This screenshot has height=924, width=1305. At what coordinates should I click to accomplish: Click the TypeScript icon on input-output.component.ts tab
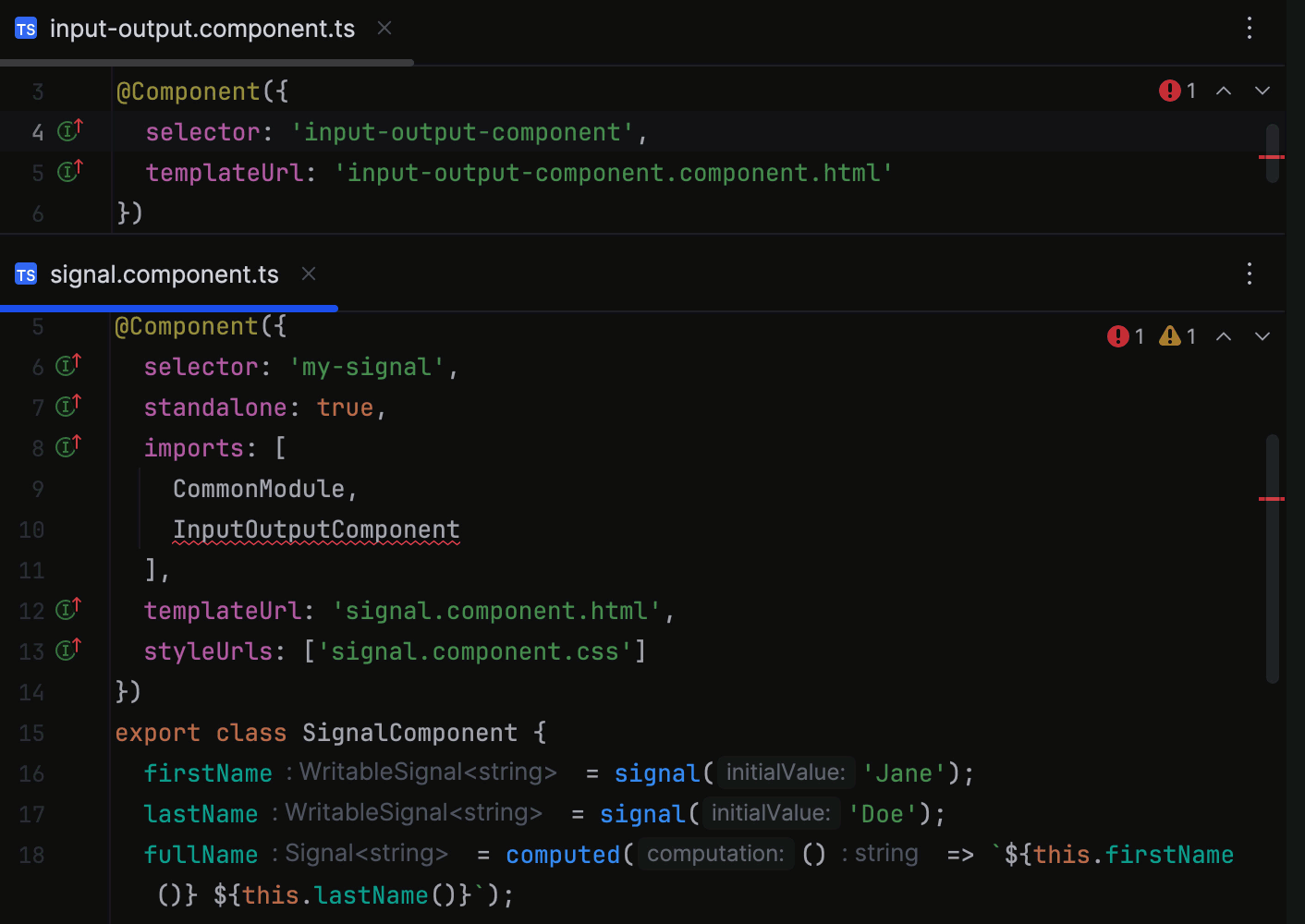coord(25,29)
